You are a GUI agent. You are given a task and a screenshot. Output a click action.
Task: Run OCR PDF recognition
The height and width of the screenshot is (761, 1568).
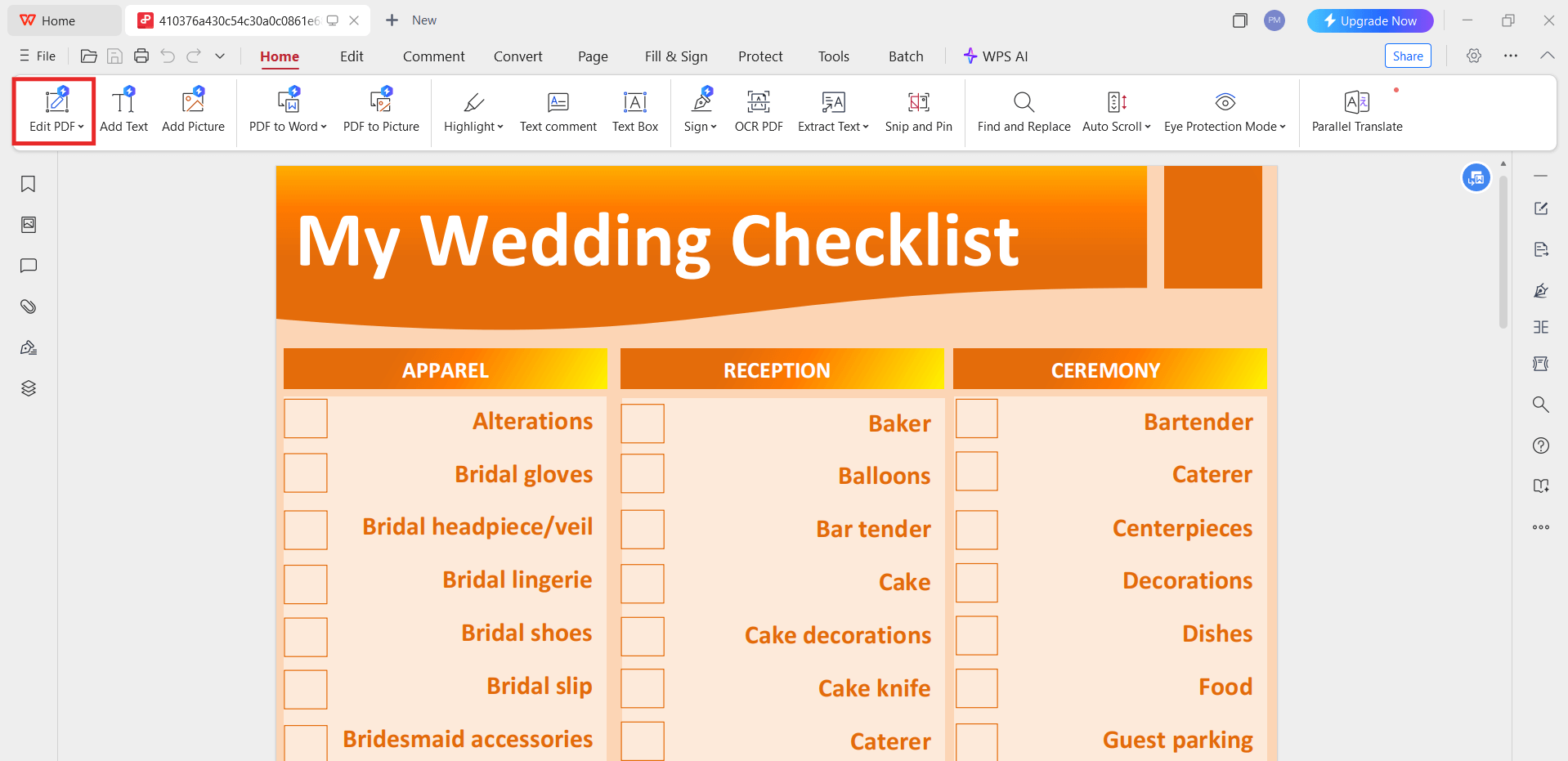[759, 110]
